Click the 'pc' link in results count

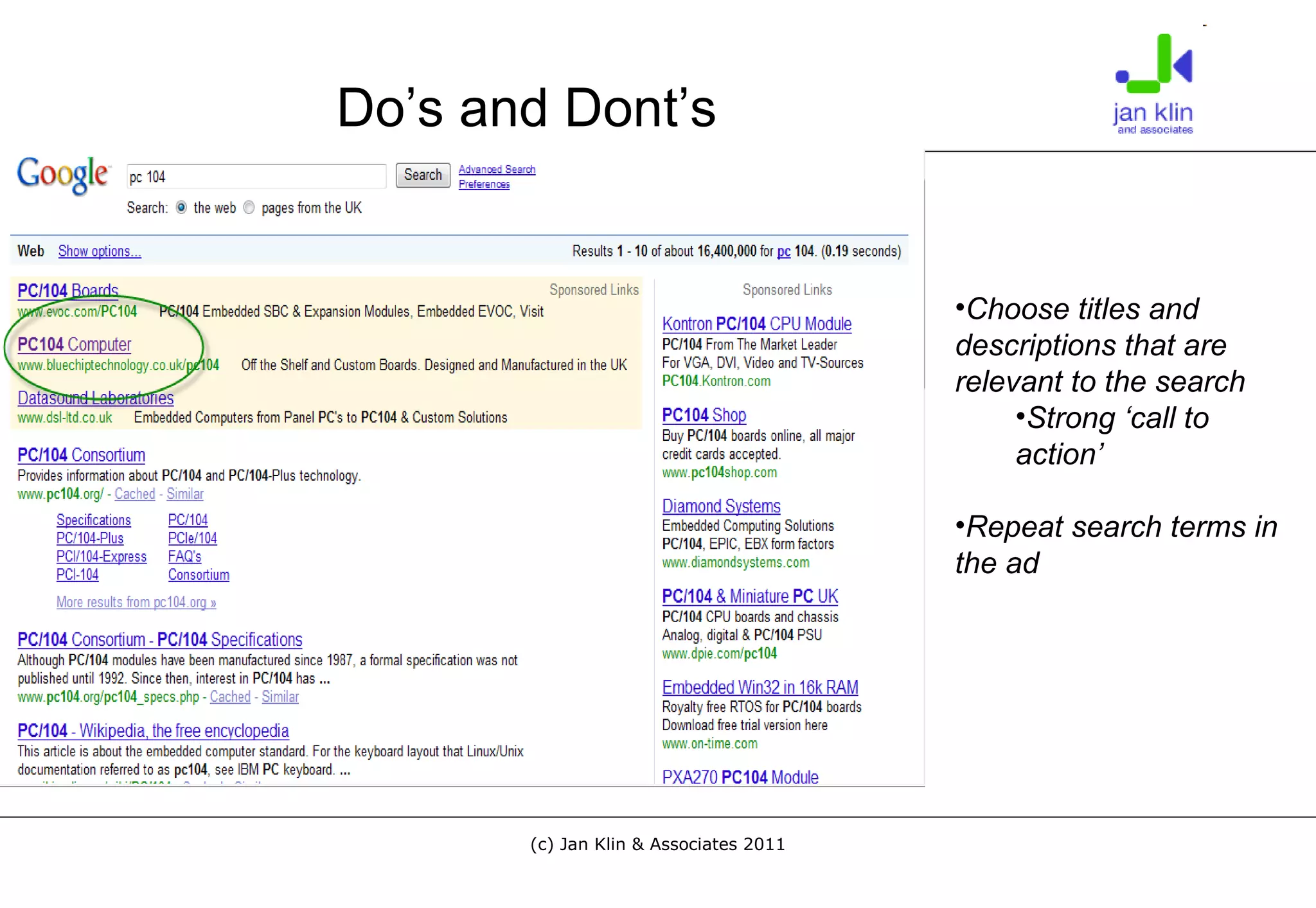783,251
